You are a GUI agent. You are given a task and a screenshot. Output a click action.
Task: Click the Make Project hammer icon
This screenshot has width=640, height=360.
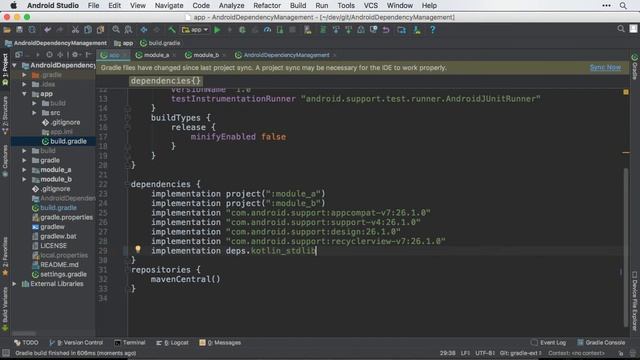tap(172, 30)
